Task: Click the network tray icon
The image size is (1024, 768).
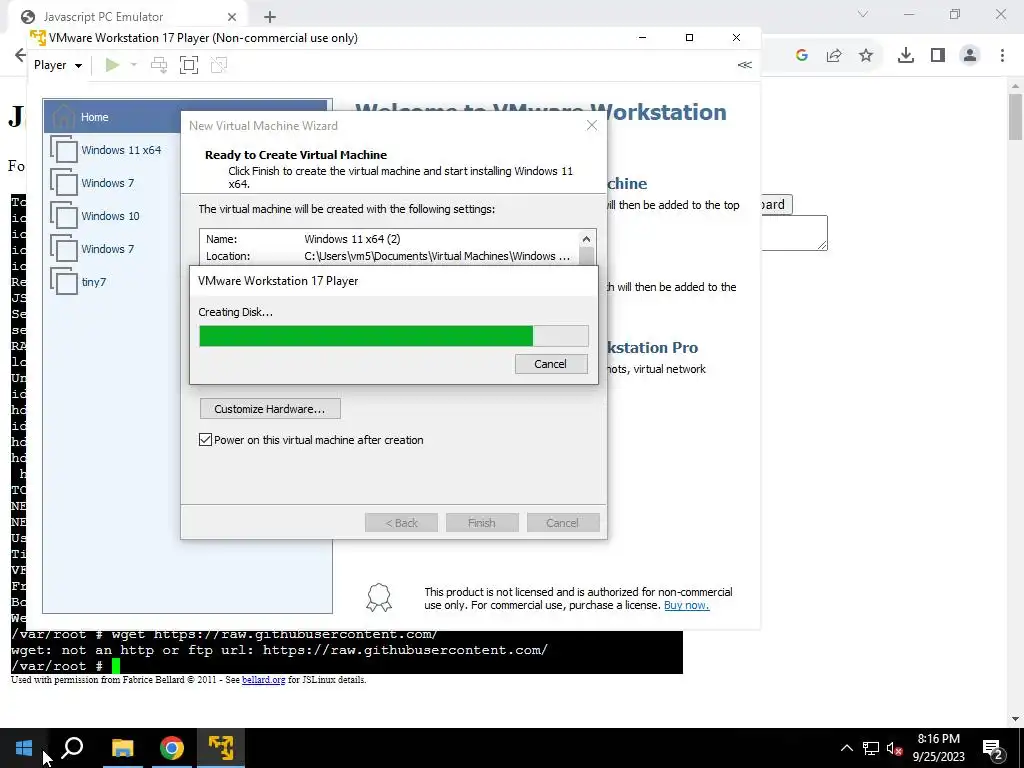Action: click(871, 748)
